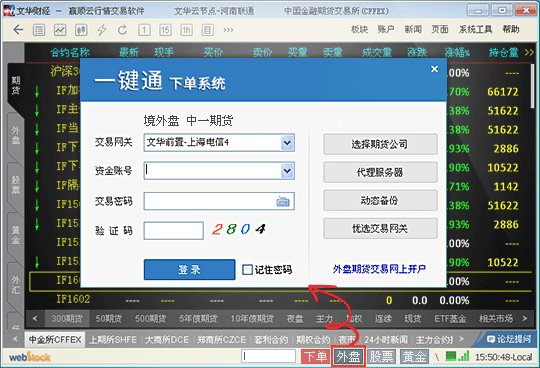Select the 郑商所CZCE exchange tab
Image resolution: width=540 pixels, height=368 pixels.
pyautogui.click(x=221, y=340)
